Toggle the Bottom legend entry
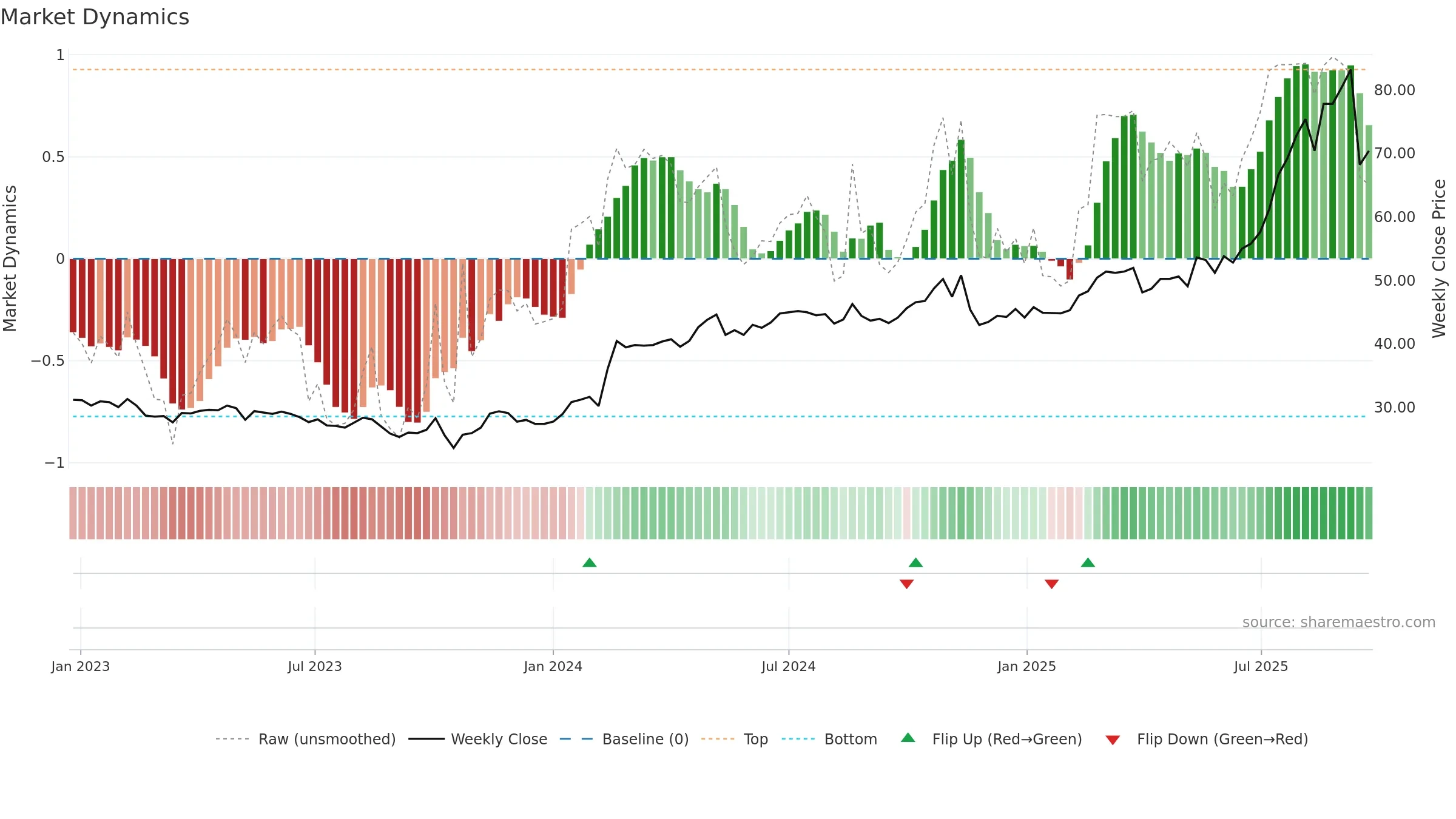This screenshot has width=1456, height=819. click(x=829, y=739)
